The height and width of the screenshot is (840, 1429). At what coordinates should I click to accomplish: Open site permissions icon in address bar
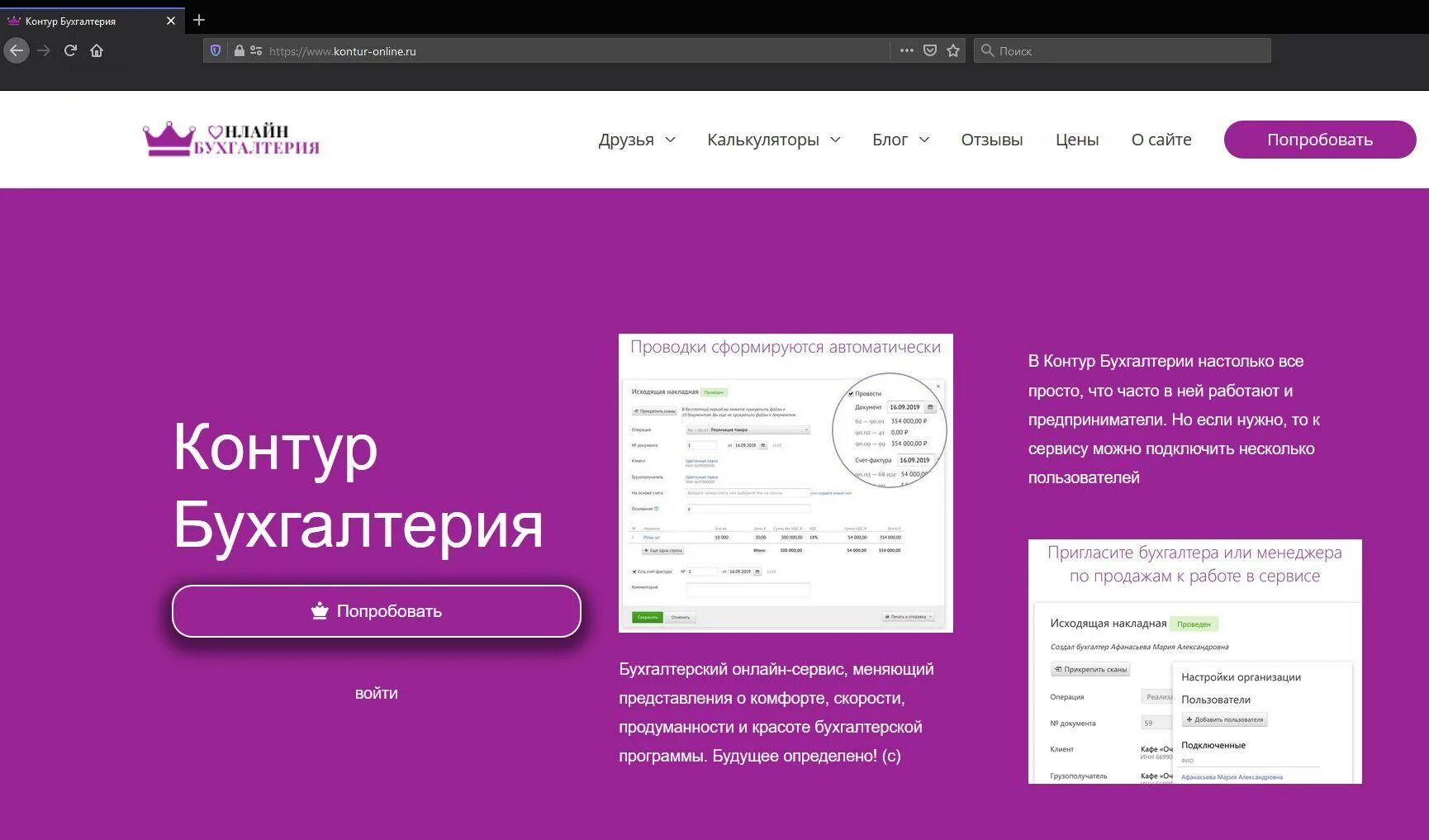pos(256,50)
